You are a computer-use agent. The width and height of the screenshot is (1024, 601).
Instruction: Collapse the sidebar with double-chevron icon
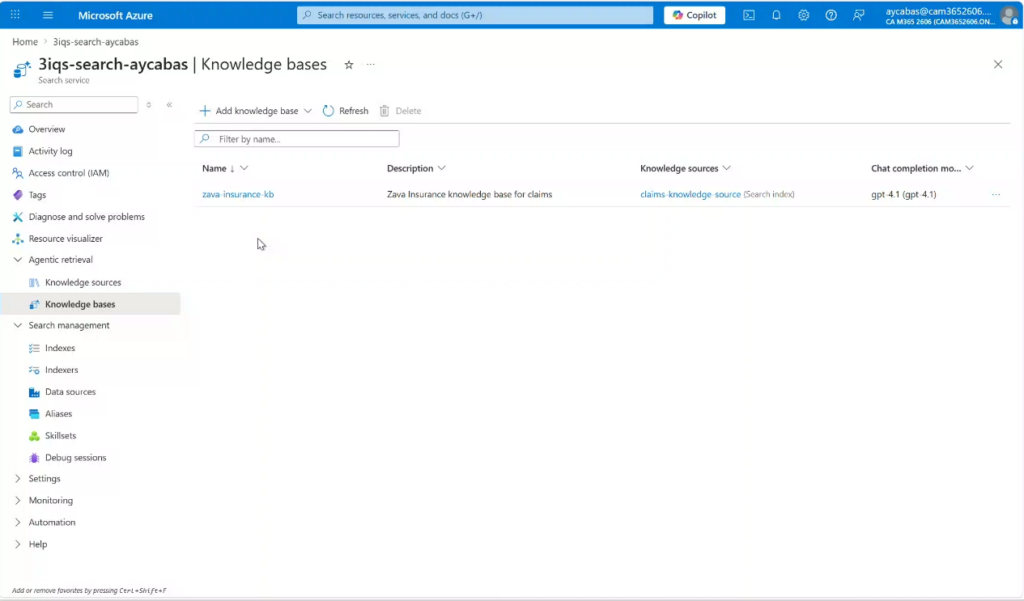pyautogui.click(x=169, y=105)
